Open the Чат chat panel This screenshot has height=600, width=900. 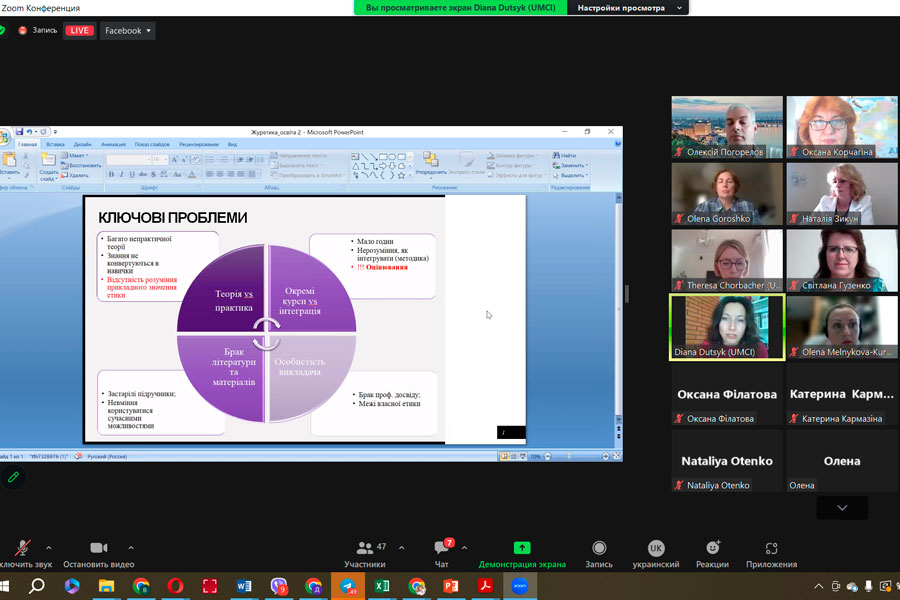click(x=441, y=548)
